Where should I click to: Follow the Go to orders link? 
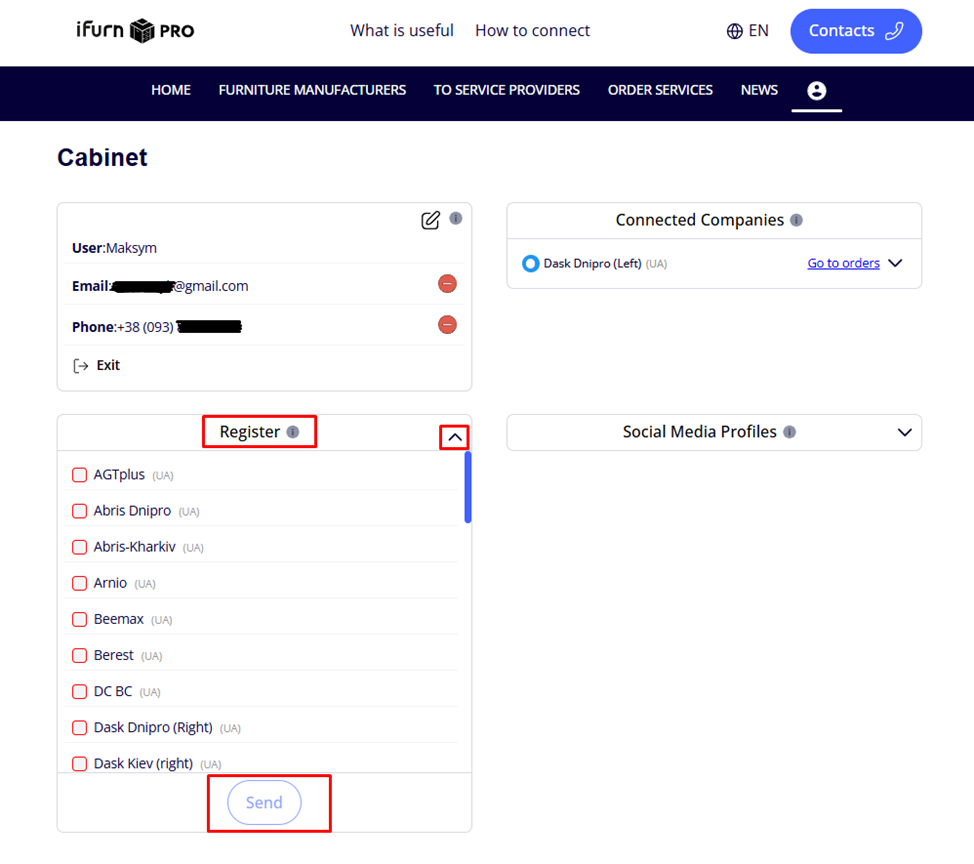pos(843,263)
